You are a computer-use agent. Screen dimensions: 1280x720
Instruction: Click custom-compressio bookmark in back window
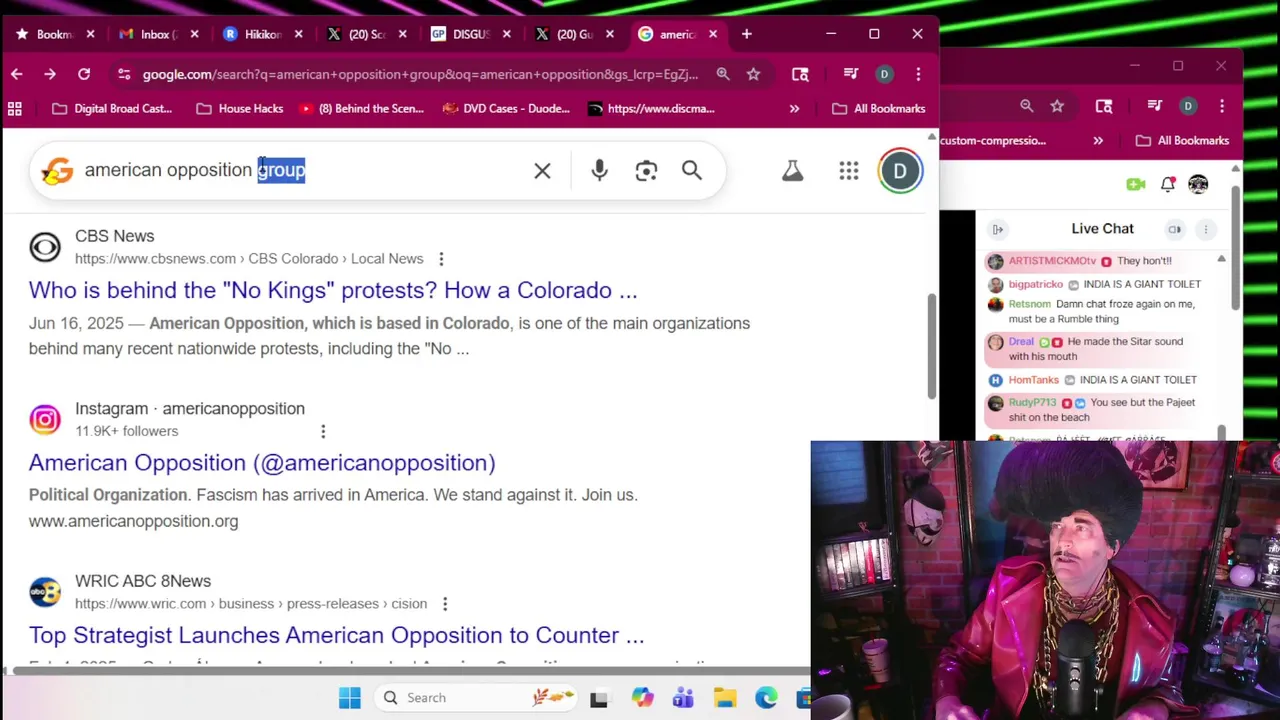993,141
